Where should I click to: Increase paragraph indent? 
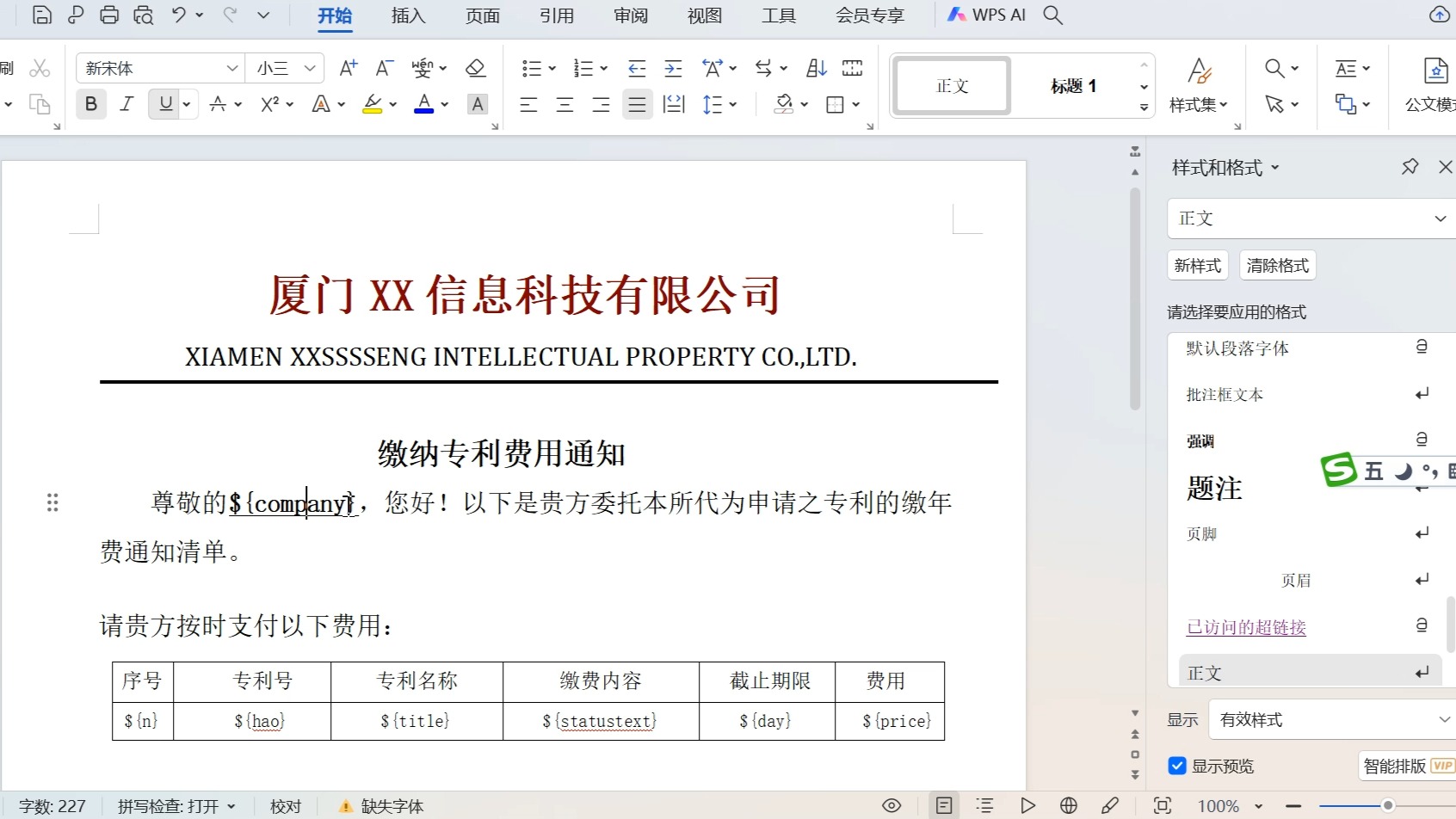tap(673, 68)
